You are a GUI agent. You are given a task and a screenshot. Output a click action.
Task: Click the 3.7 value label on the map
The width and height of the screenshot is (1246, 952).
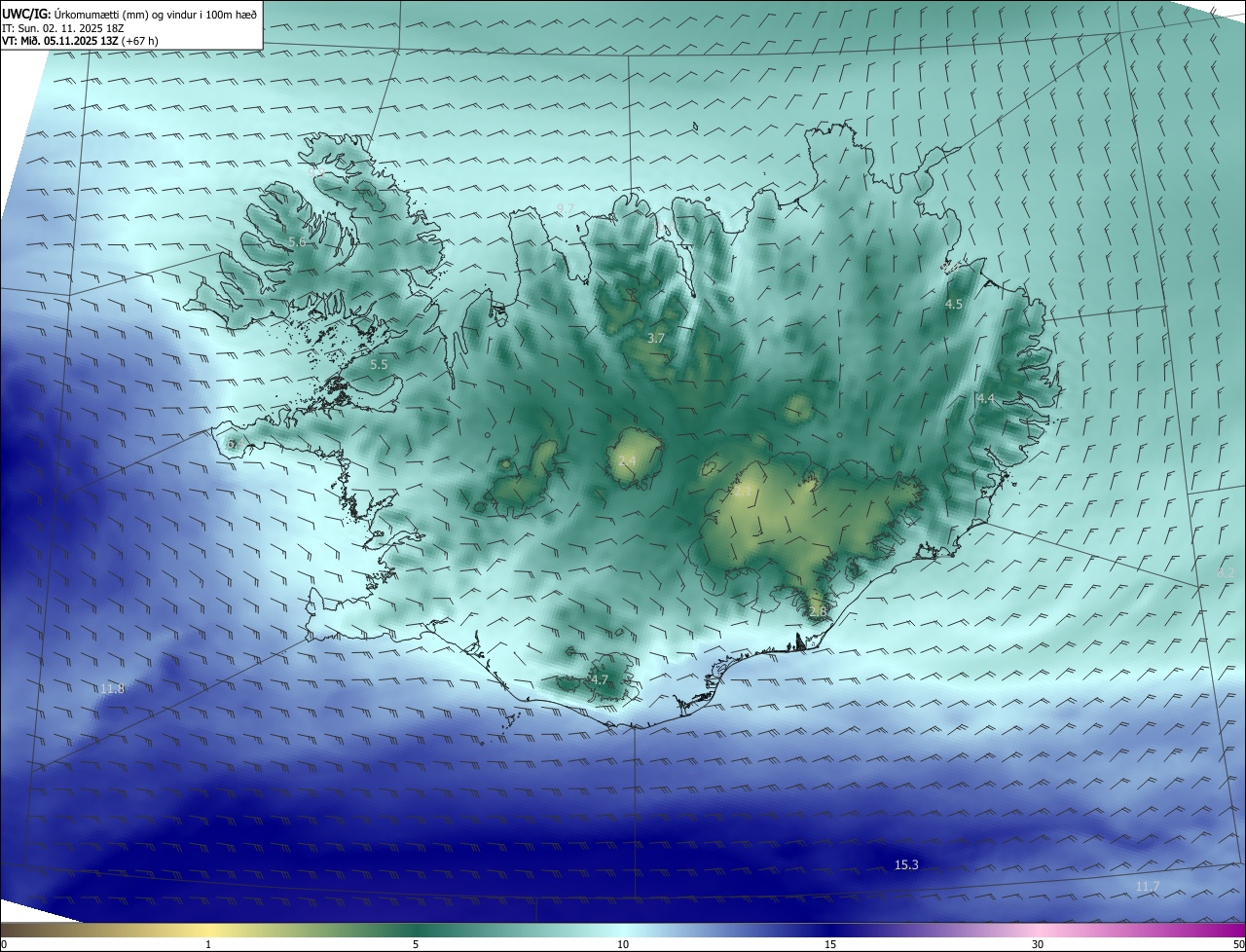pyautogui.click(x=656, y=338)
